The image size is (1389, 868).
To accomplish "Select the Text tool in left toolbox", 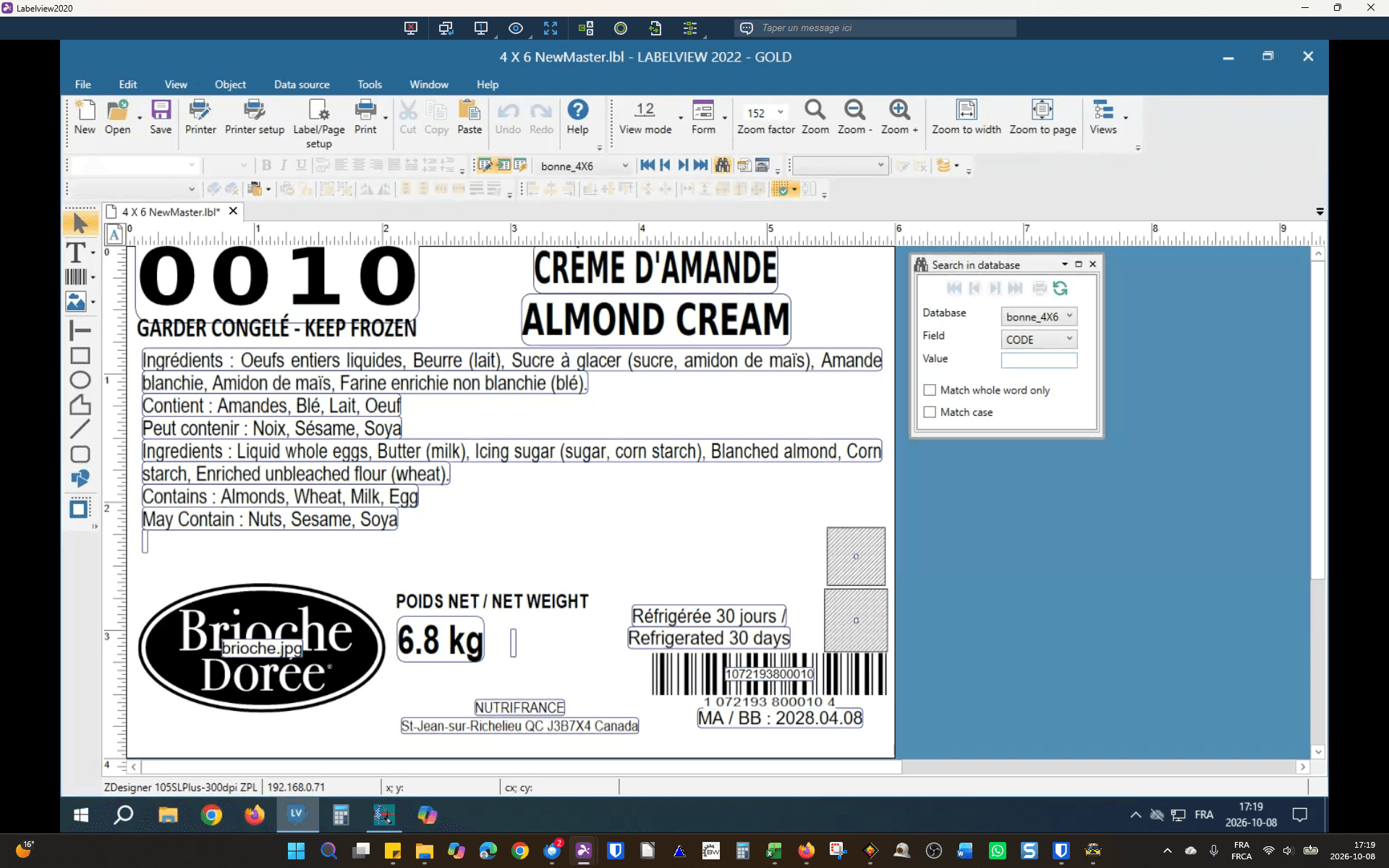I will pos(76,252).
